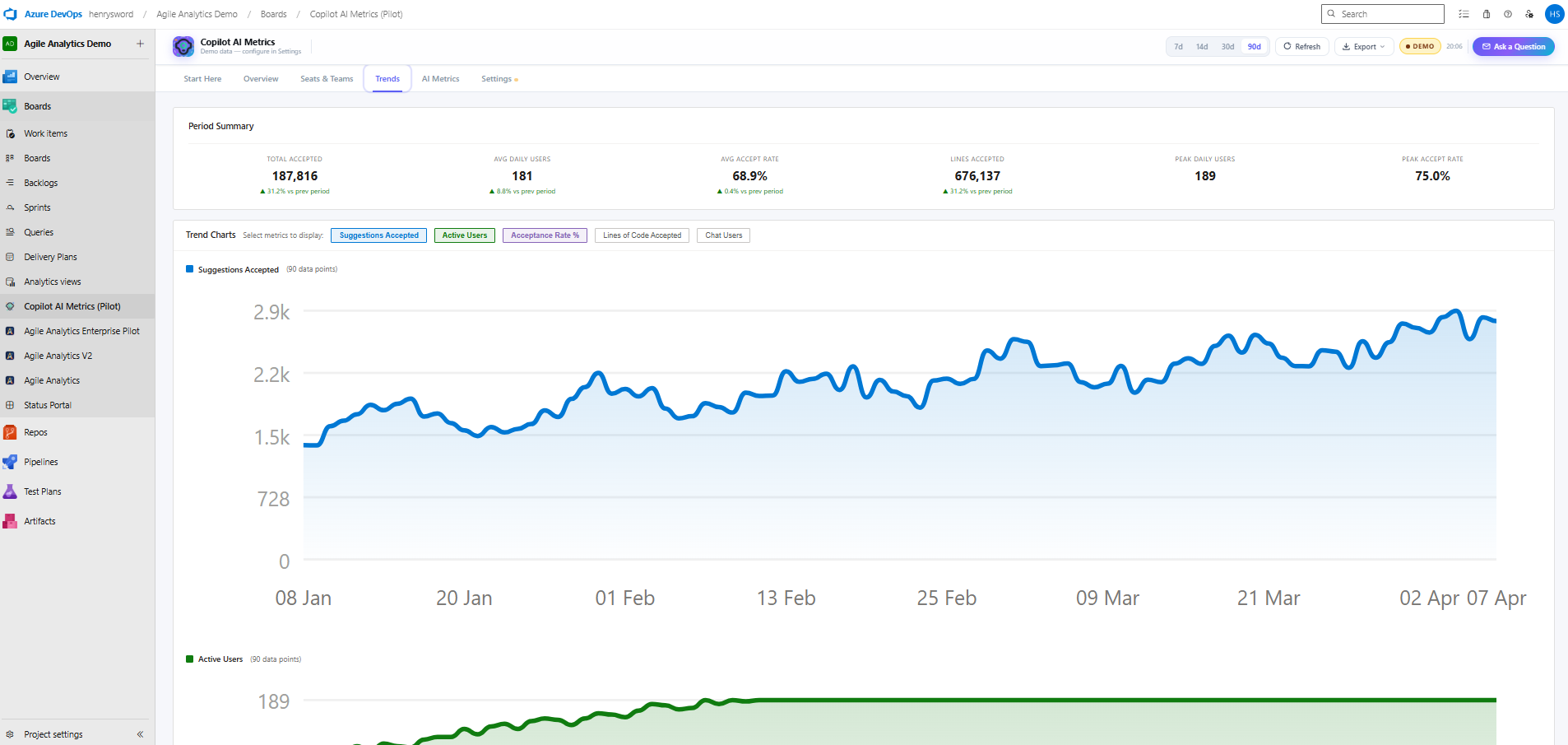This screenshot has height=745, width=1568.
Task: Disable the Acceptance Rate % metric
Action: [x=544, y=235]
